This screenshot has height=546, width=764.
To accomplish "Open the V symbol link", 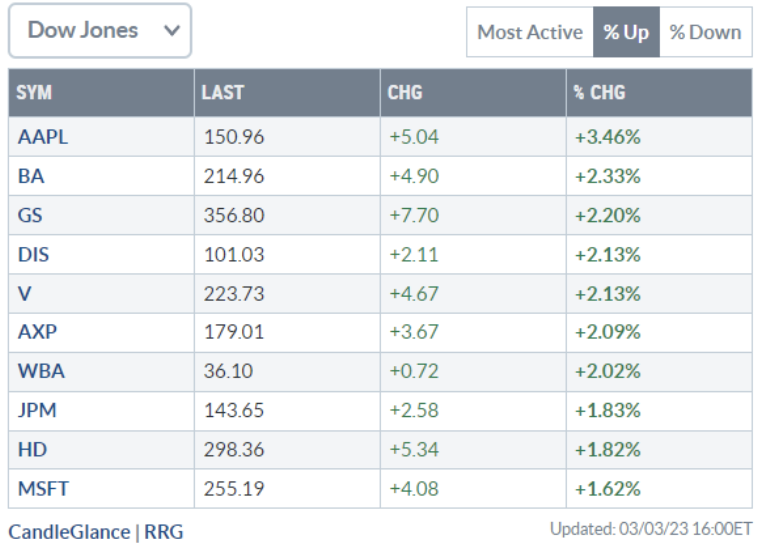I will [24, 293].
